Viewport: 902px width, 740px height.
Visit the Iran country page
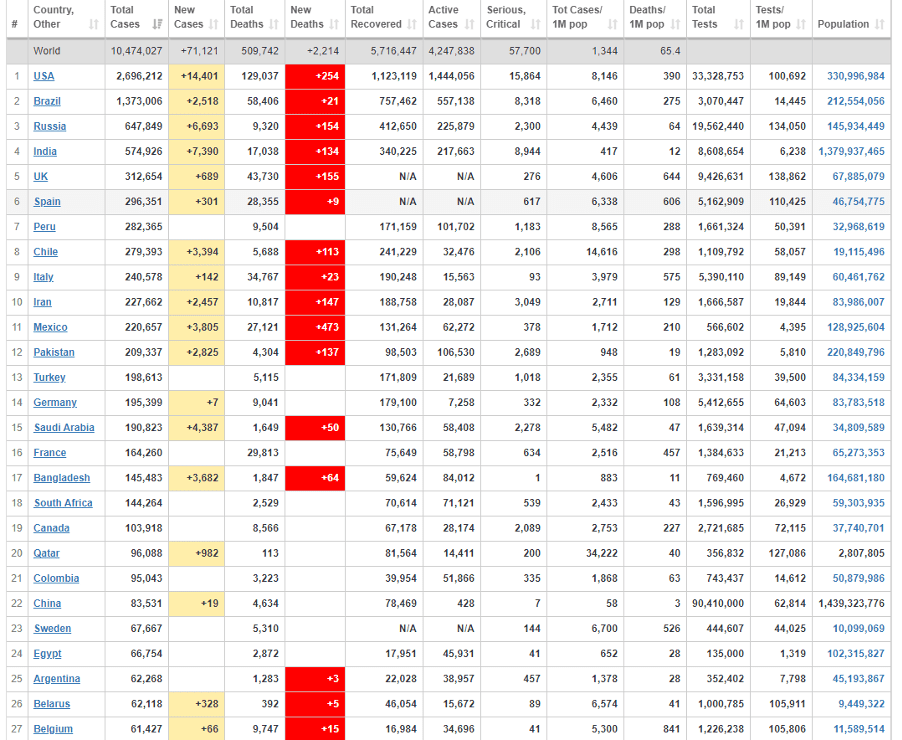coord(43,302)
